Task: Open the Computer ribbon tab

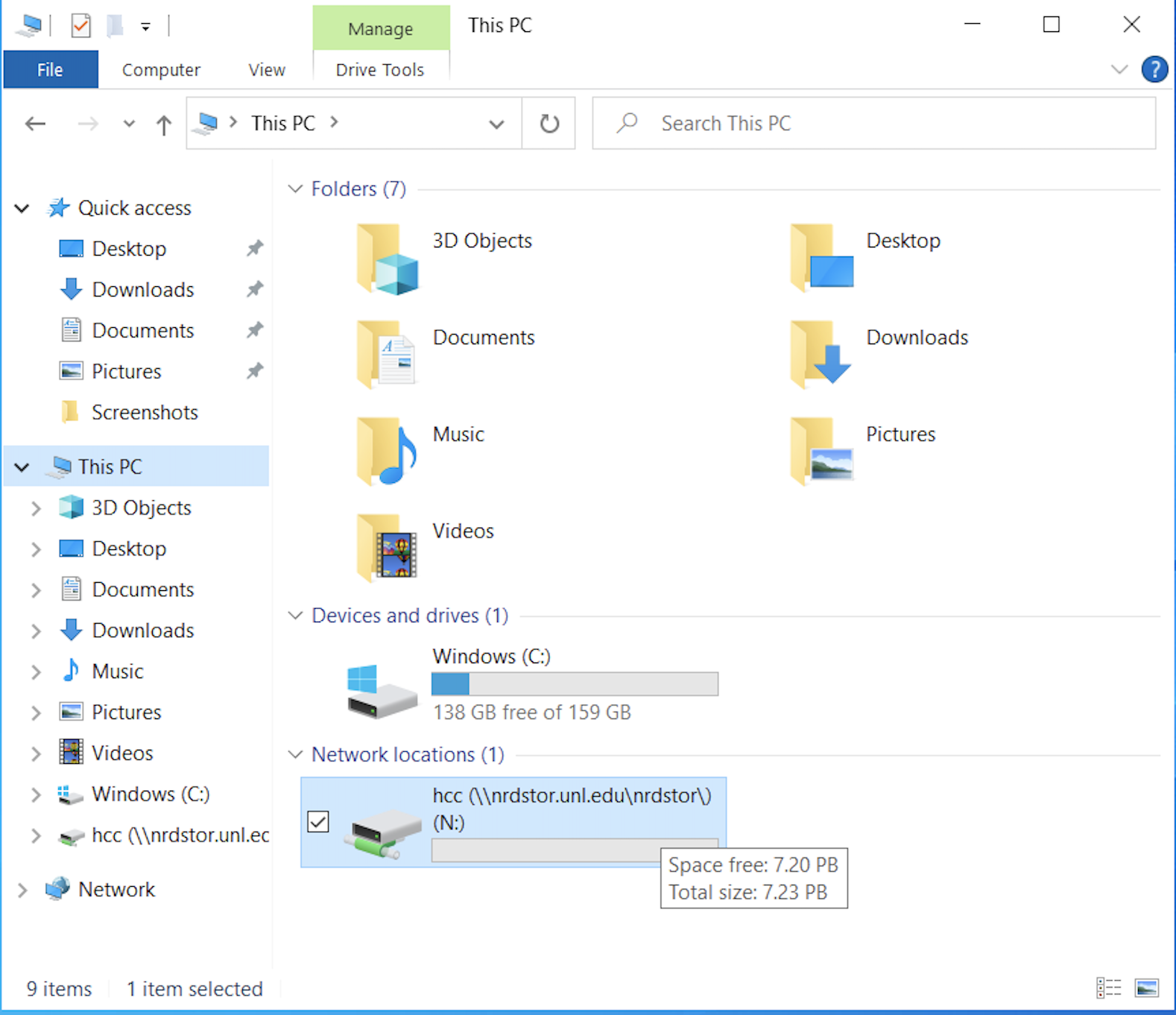Action: (x=161, y=70)
